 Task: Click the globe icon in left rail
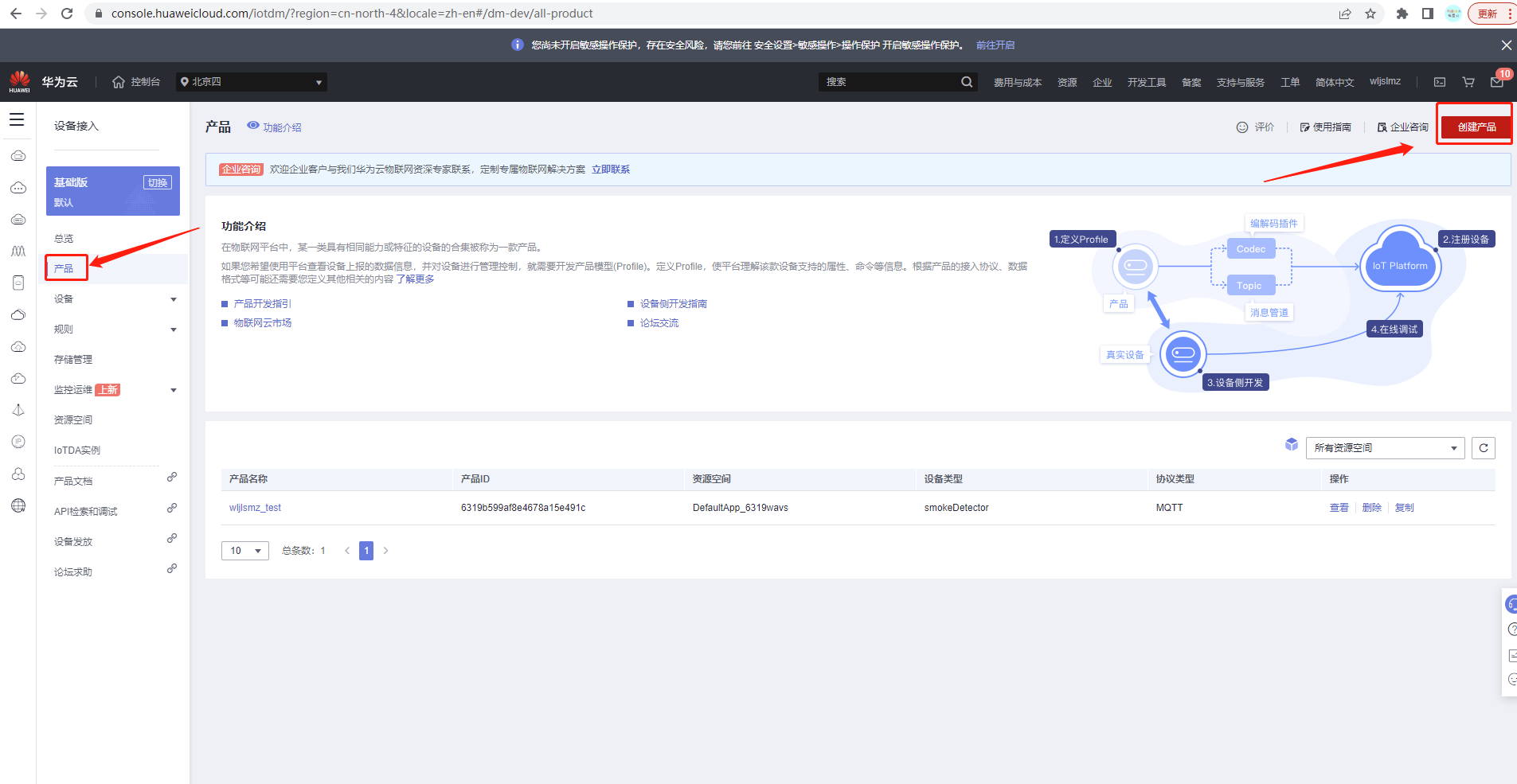point(18,505)
